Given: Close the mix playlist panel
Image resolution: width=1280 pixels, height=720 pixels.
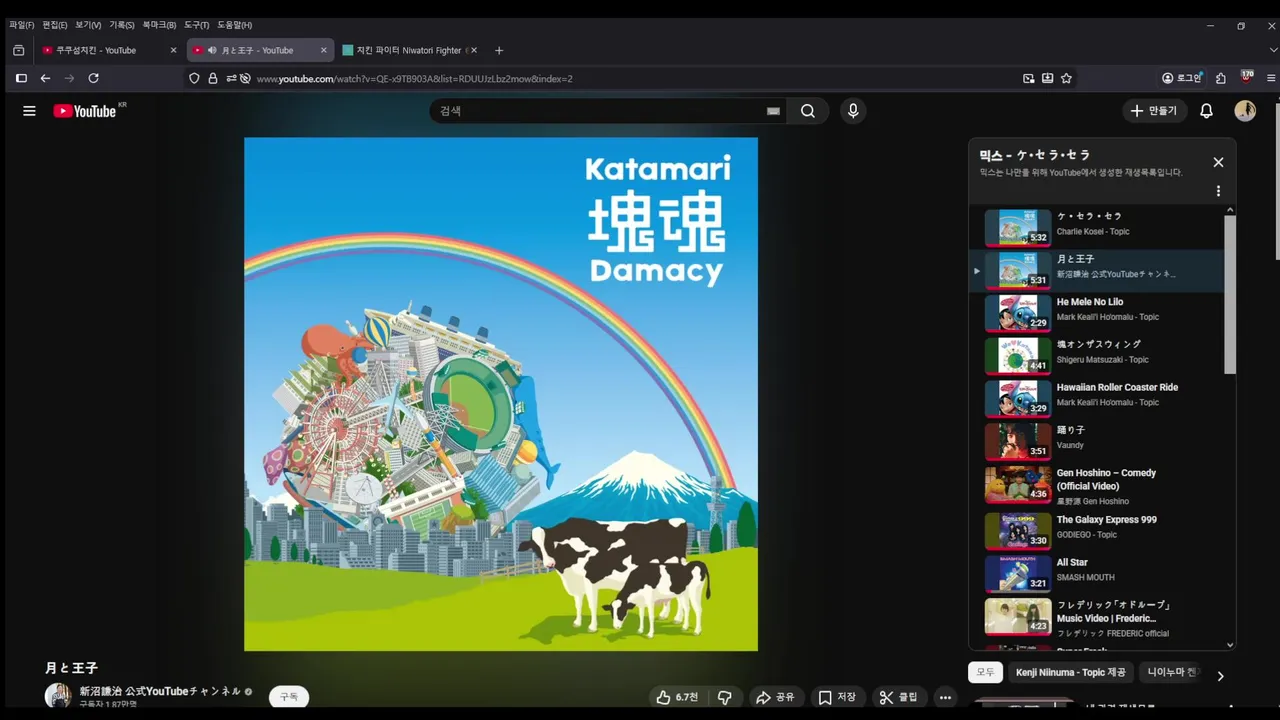Looking at the screenshot, I should click(x=1218, y=162).
